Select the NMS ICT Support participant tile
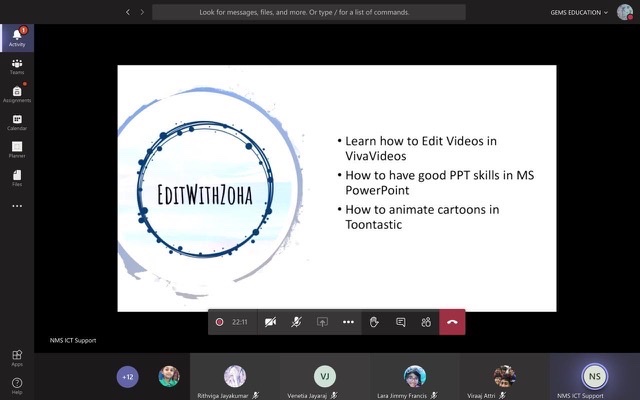Image resolution: width=640 pixels, height=400 pixels. point(595,377)
